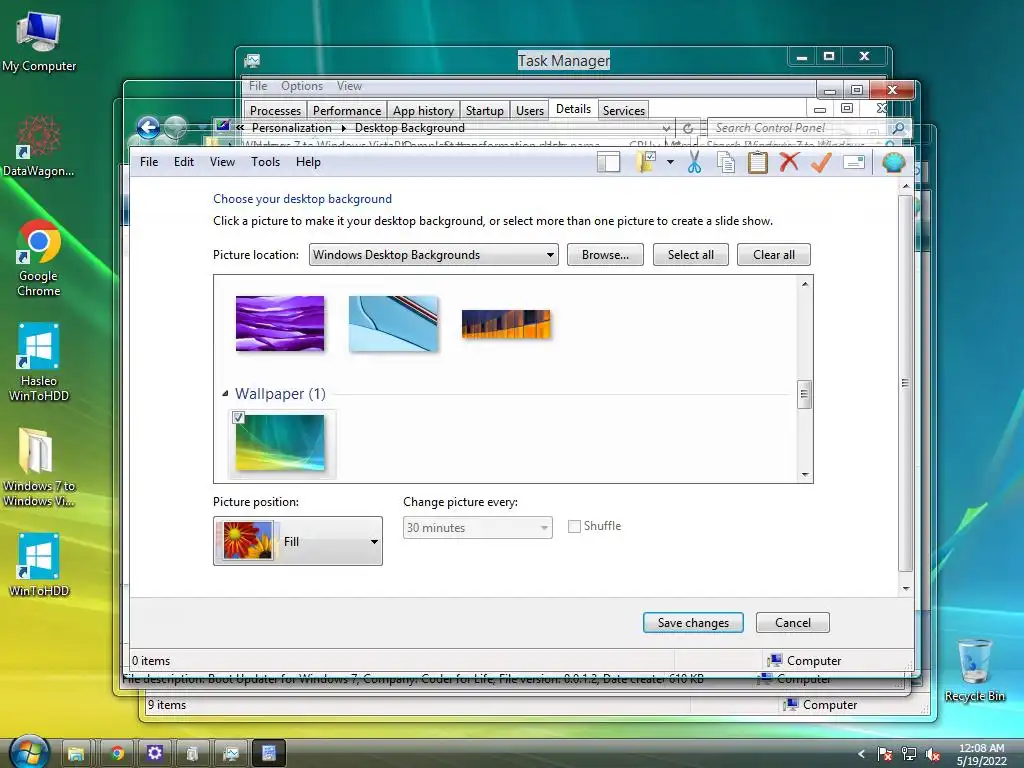Switch to App history tab in Task Manager
The image size is (1024, 768).
click(423, 110)
